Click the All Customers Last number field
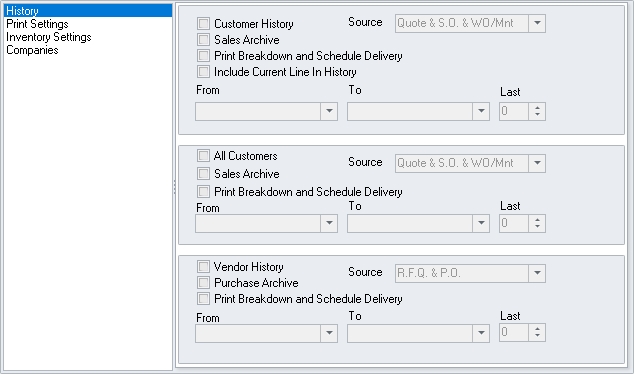This screenshot has height=374, width=634. pos(514,223)
